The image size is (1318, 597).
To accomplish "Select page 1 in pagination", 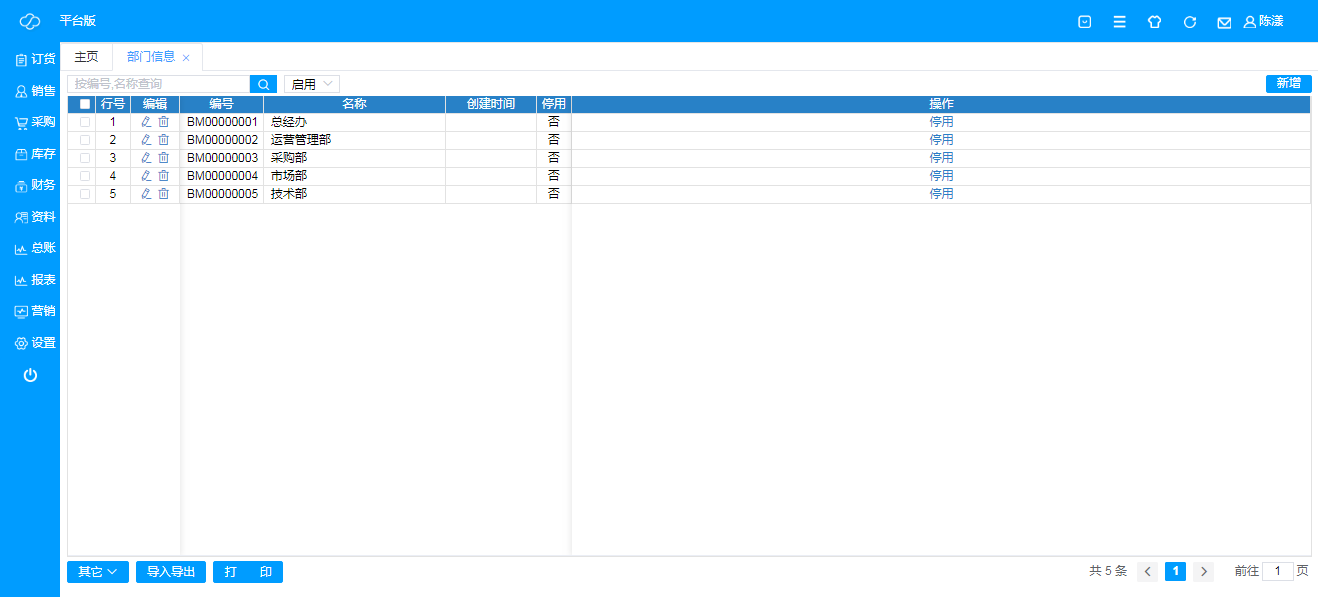I will tap(1176, 572).
